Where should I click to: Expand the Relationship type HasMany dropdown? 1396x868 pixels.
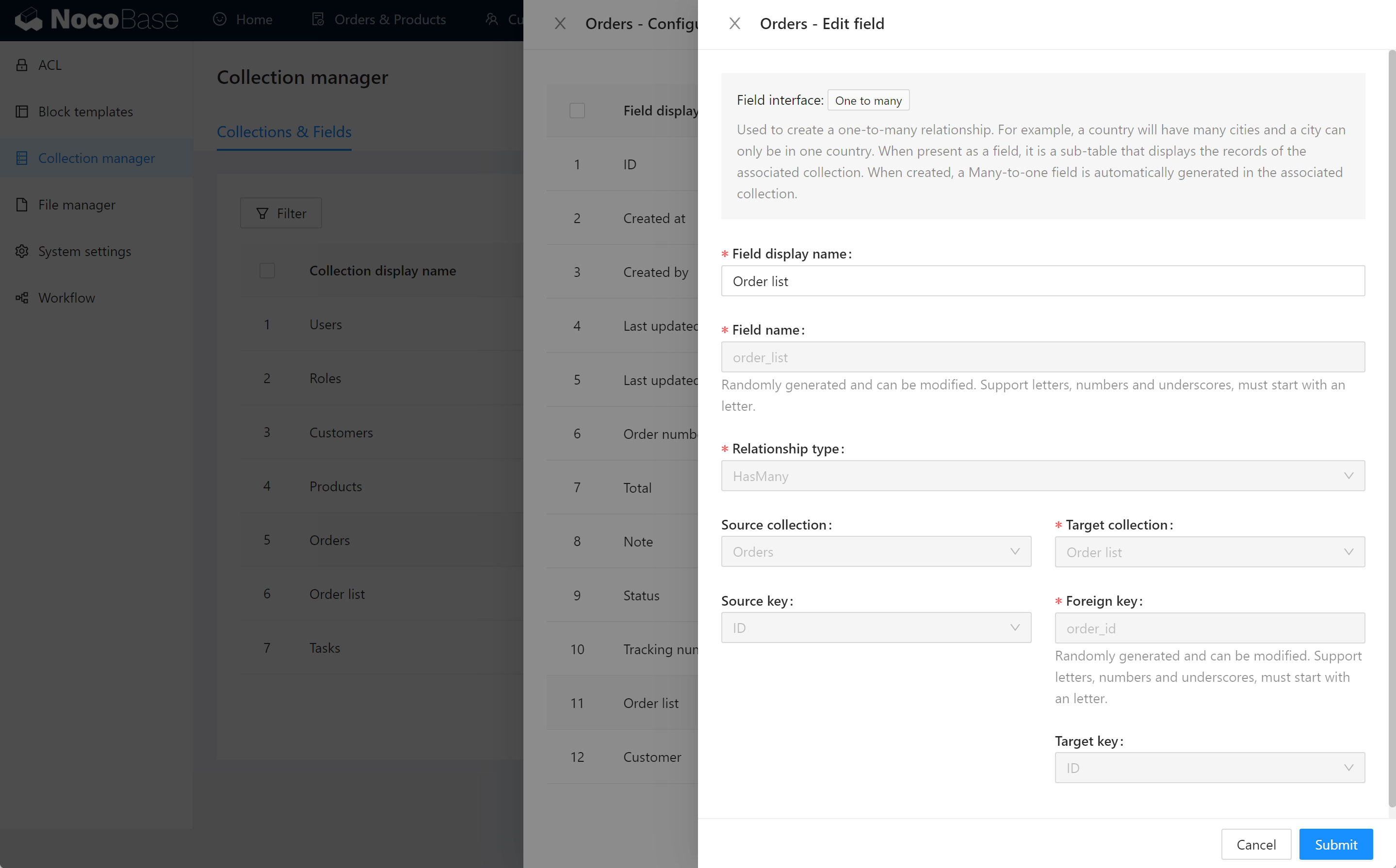click(x=1042, y=476)
